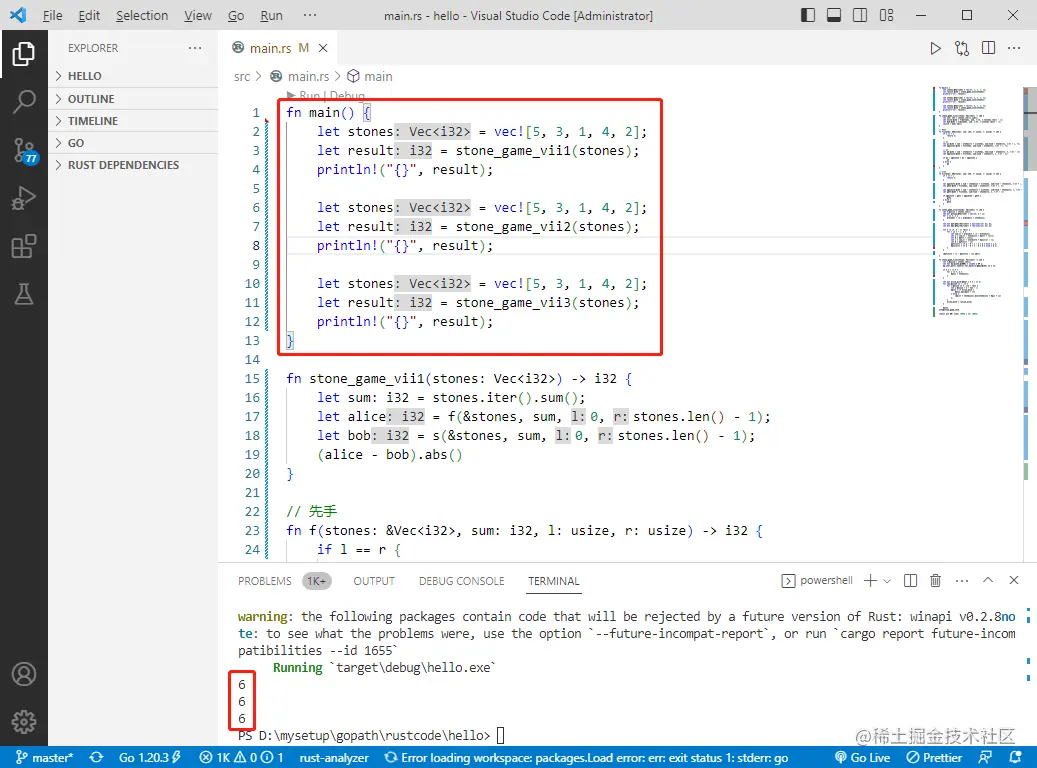
Task: Switch to the OUTPUT panel tab
Action: pos(374,581)
